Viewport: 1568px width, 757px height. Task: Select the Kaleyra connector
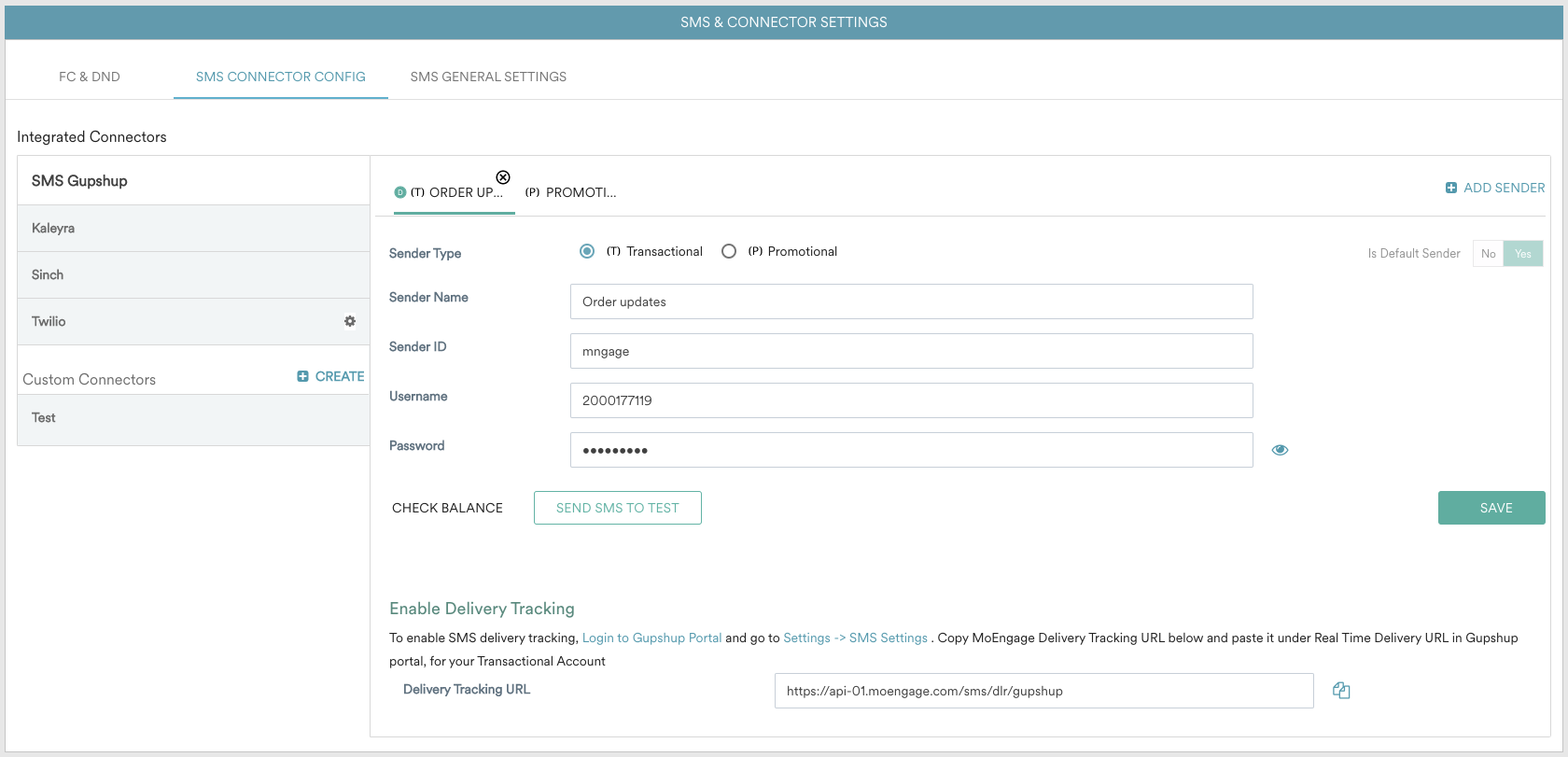tap(194, 229)
